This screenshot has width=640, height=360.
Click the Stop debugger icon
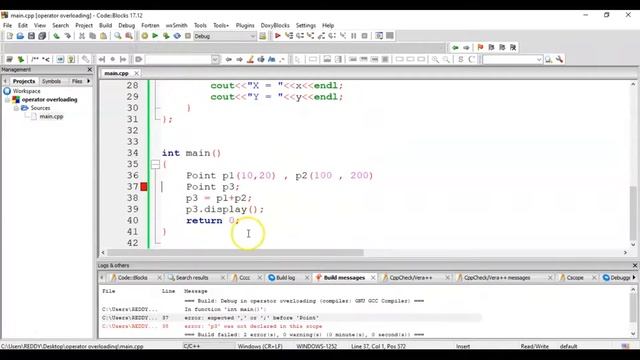click(x=365, y=36)
